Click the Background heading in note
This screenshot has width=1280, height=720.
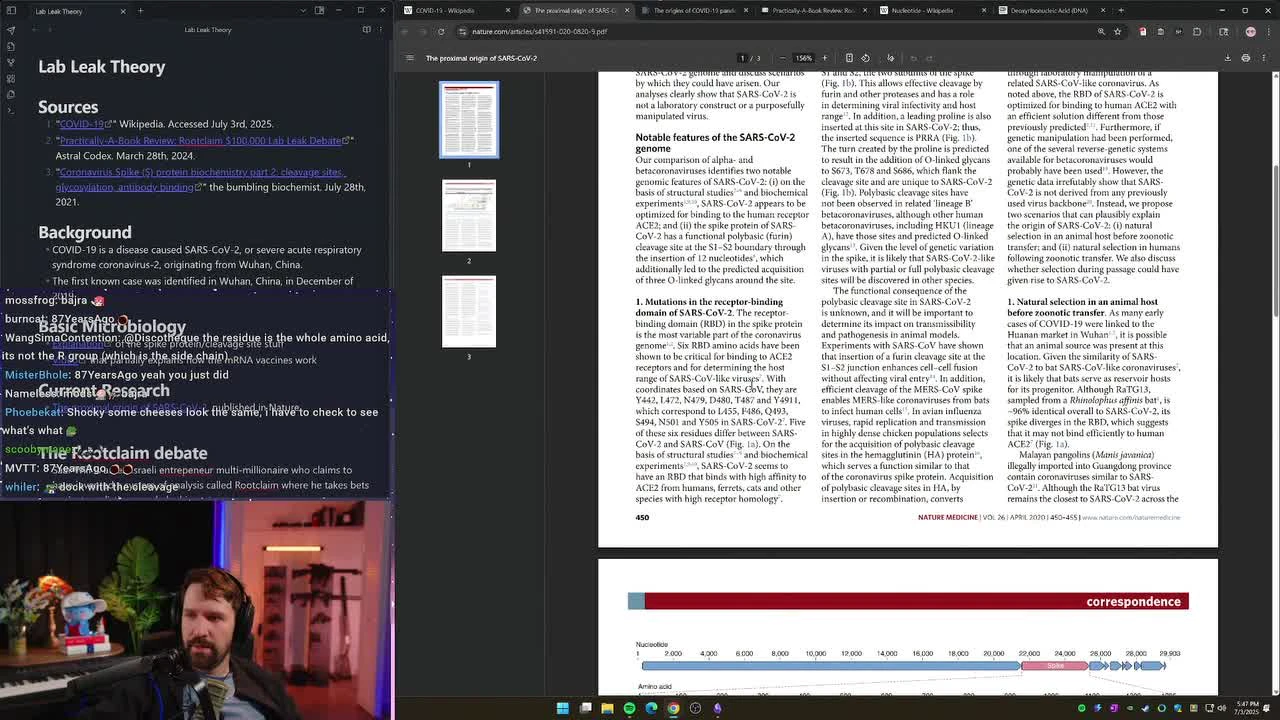85,232
